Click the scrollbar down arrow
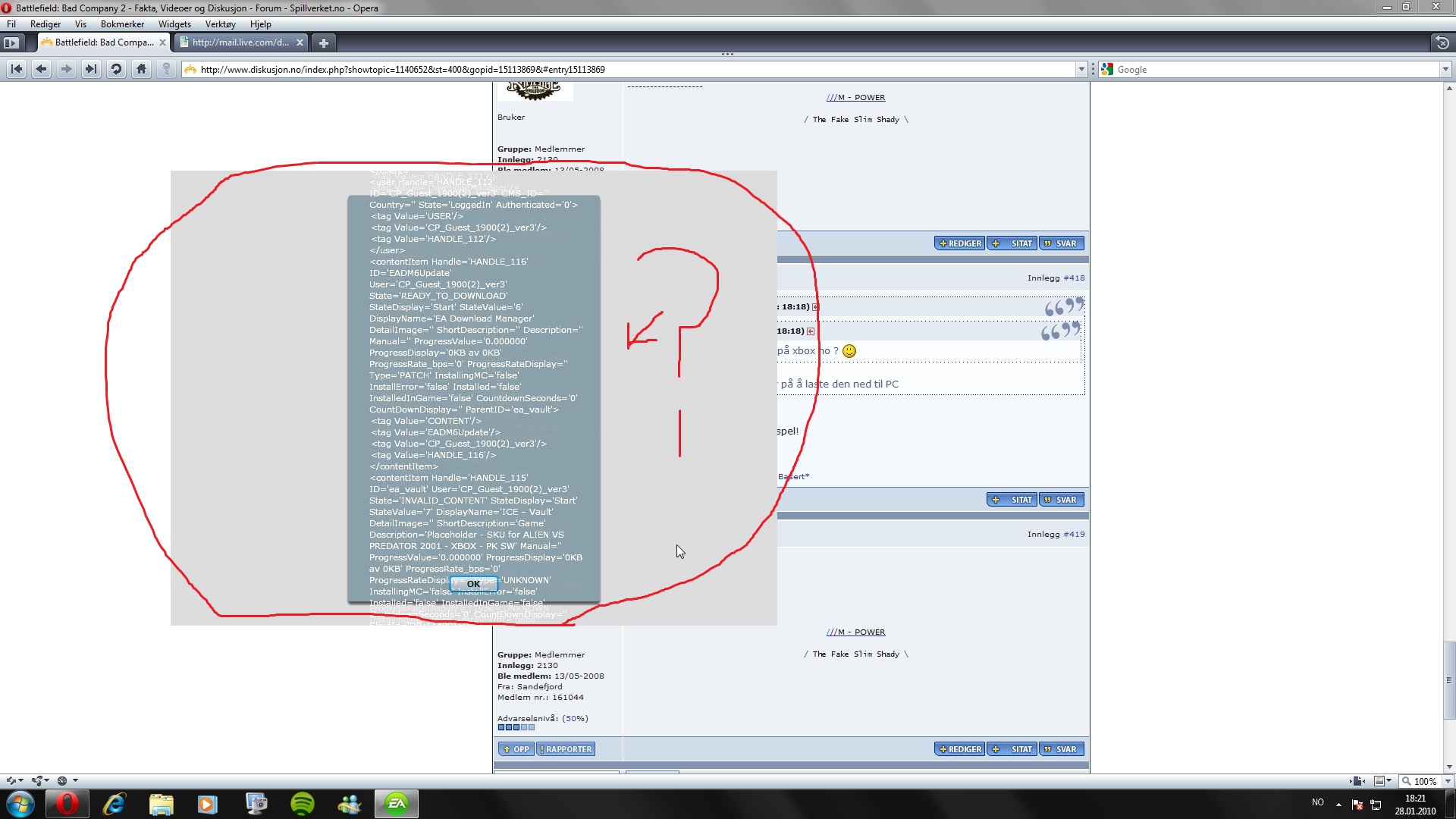Image resolution: width=1456 pixels, height=819 pixels. pyautogui.click(x=1449, y=767)
